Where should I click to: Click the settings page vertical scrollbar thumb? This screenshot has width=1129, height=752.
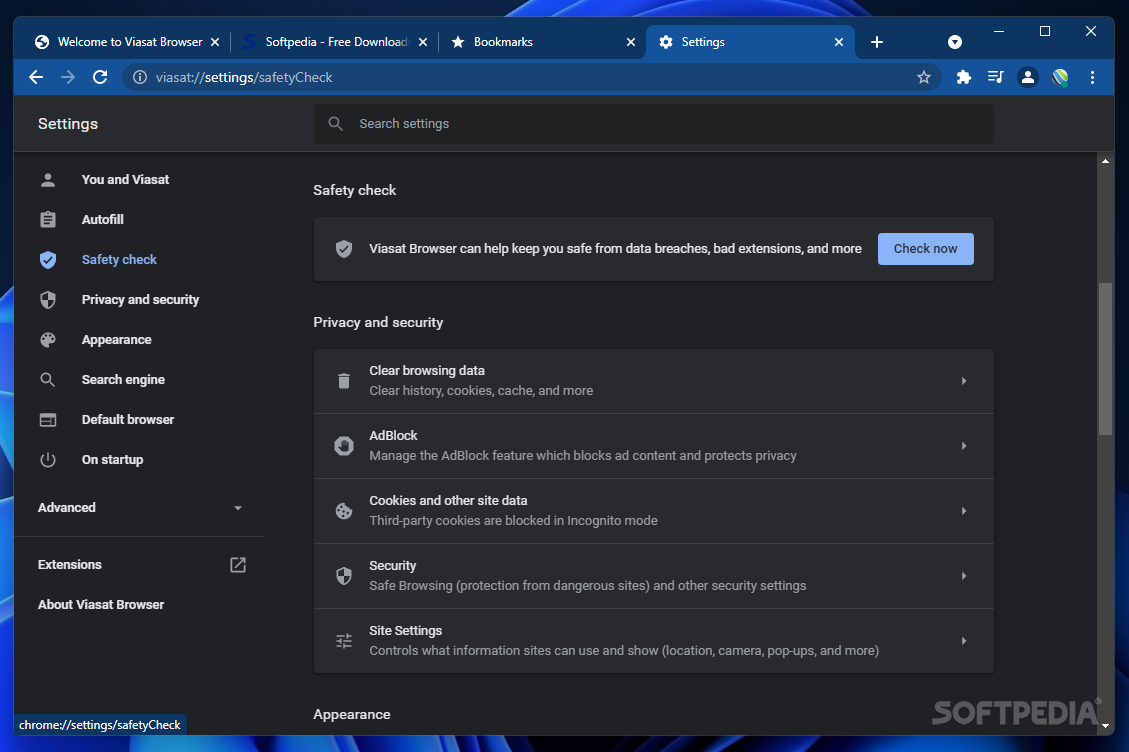point(1105,359)
